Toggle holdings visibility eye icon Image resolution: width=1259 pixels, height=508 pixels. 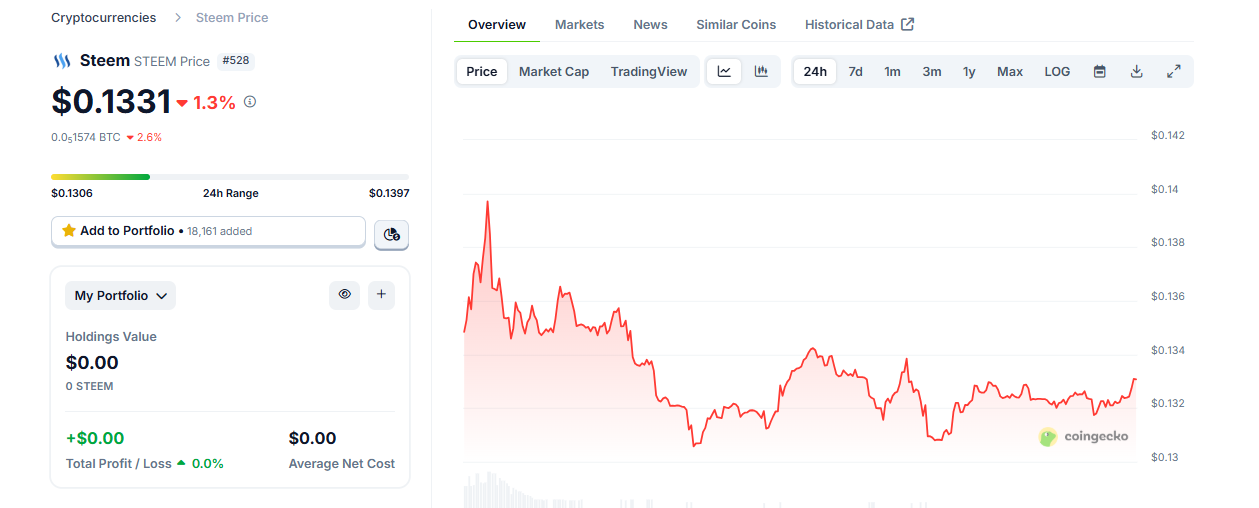tap(345, 295)
